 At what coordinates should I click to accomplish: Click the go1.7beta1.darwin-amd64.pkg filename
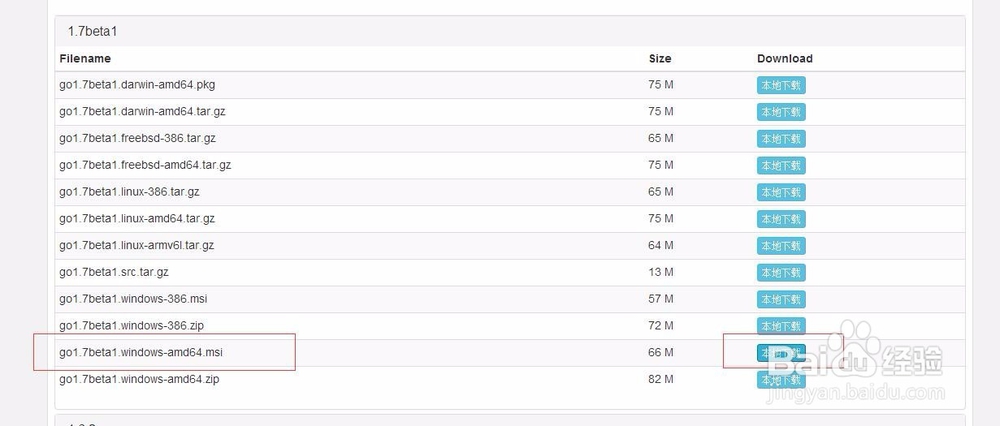pos(137,85)
